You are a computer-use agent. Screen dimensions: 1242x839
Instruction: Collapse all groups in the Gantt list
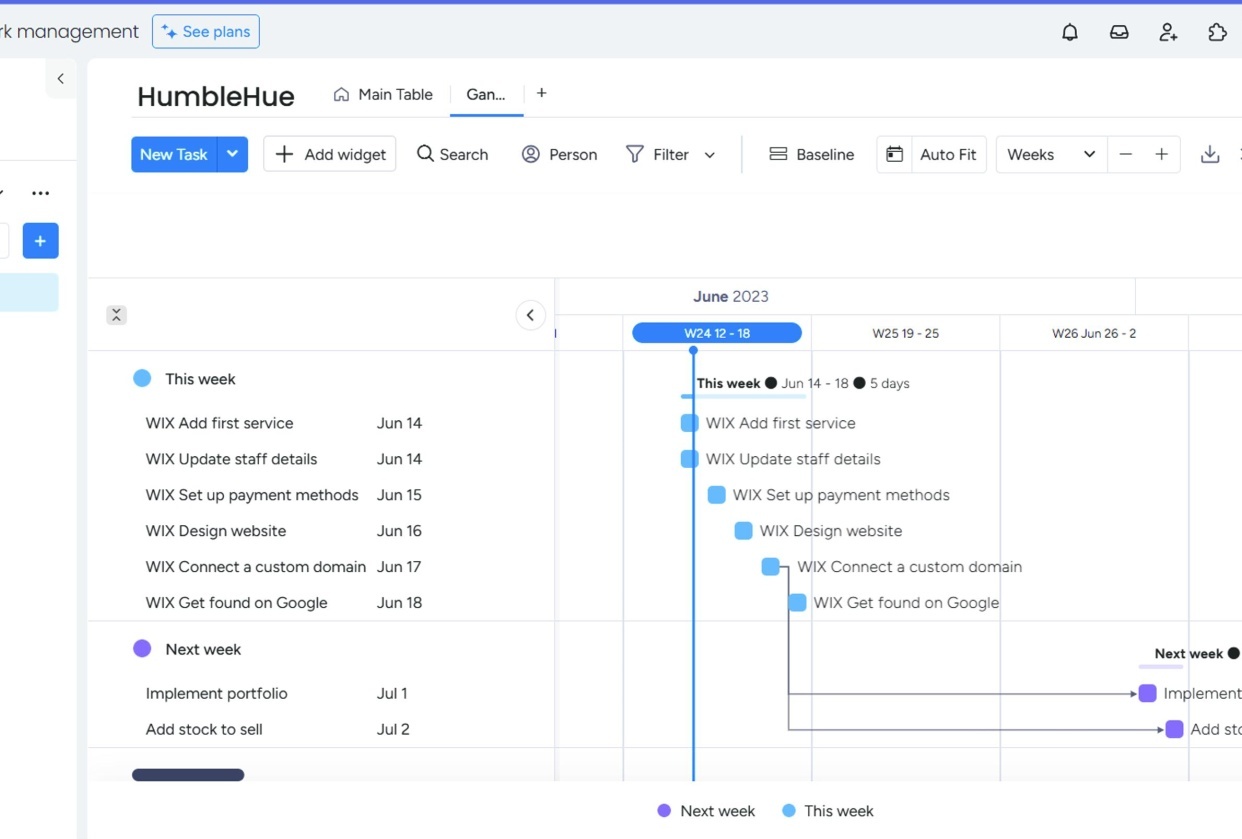117,315
